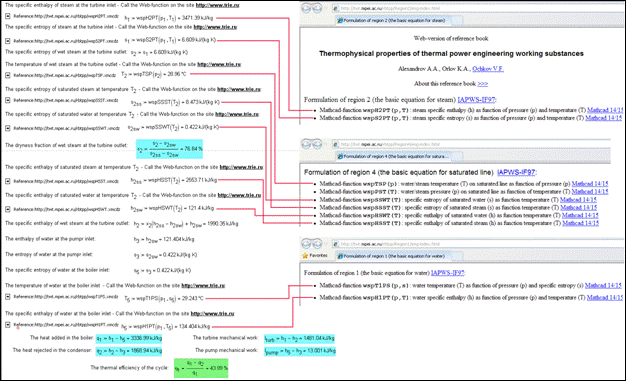Open Mathcad 14/15 link for wspS2PT function
The image size is (626, 381).
click(604, 118)
